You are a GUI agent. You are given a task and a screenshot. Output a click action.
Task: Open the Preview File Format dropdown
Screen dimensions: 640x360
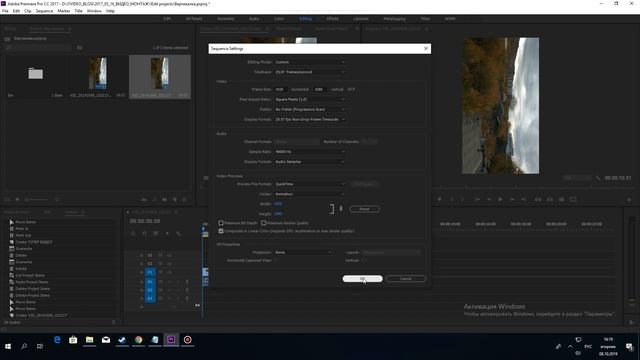(310, 184)
